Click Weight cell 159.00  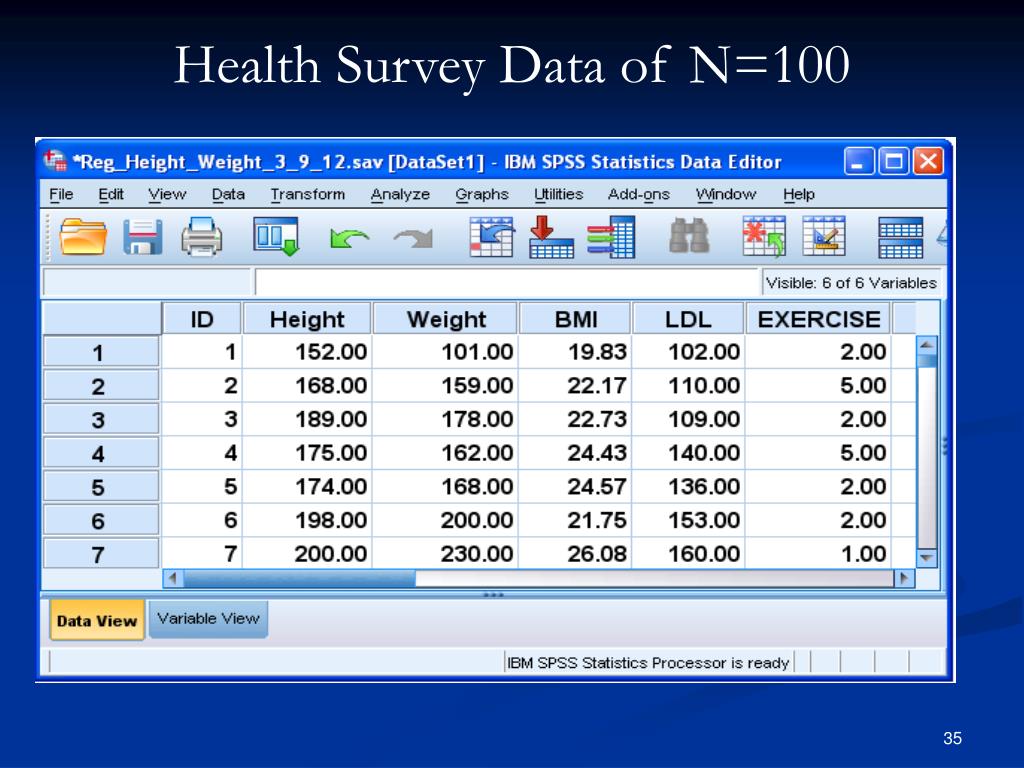[445, 385]
